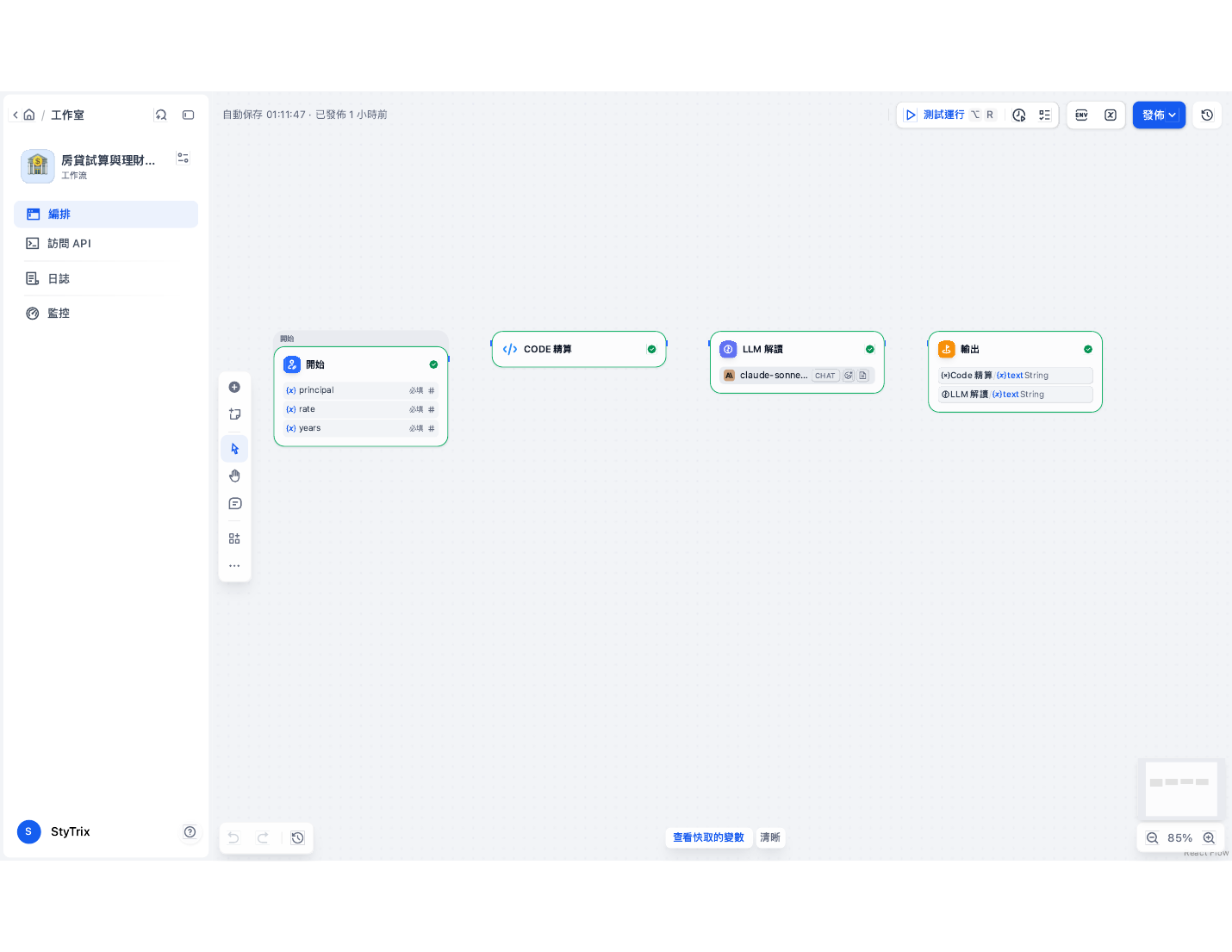Open the app settings icon beside 房貸試算

pyautogui.click(x=183, y=159)
